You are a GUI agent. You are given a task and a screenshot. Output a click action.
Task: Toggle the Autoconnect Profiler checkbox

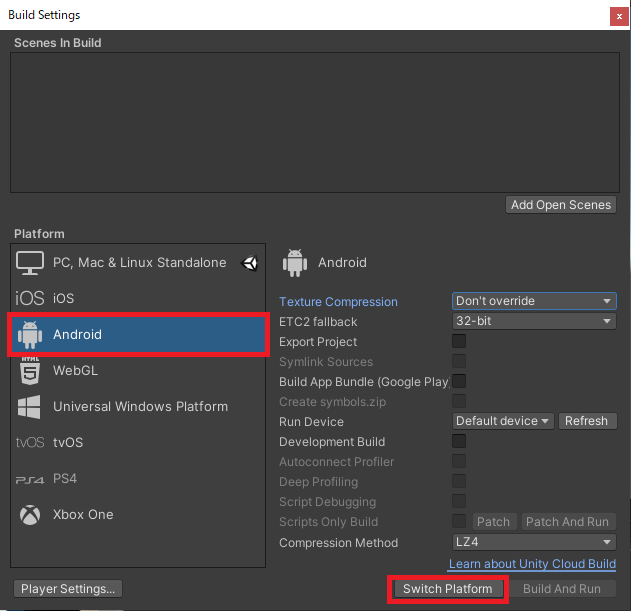pos(459,461)
